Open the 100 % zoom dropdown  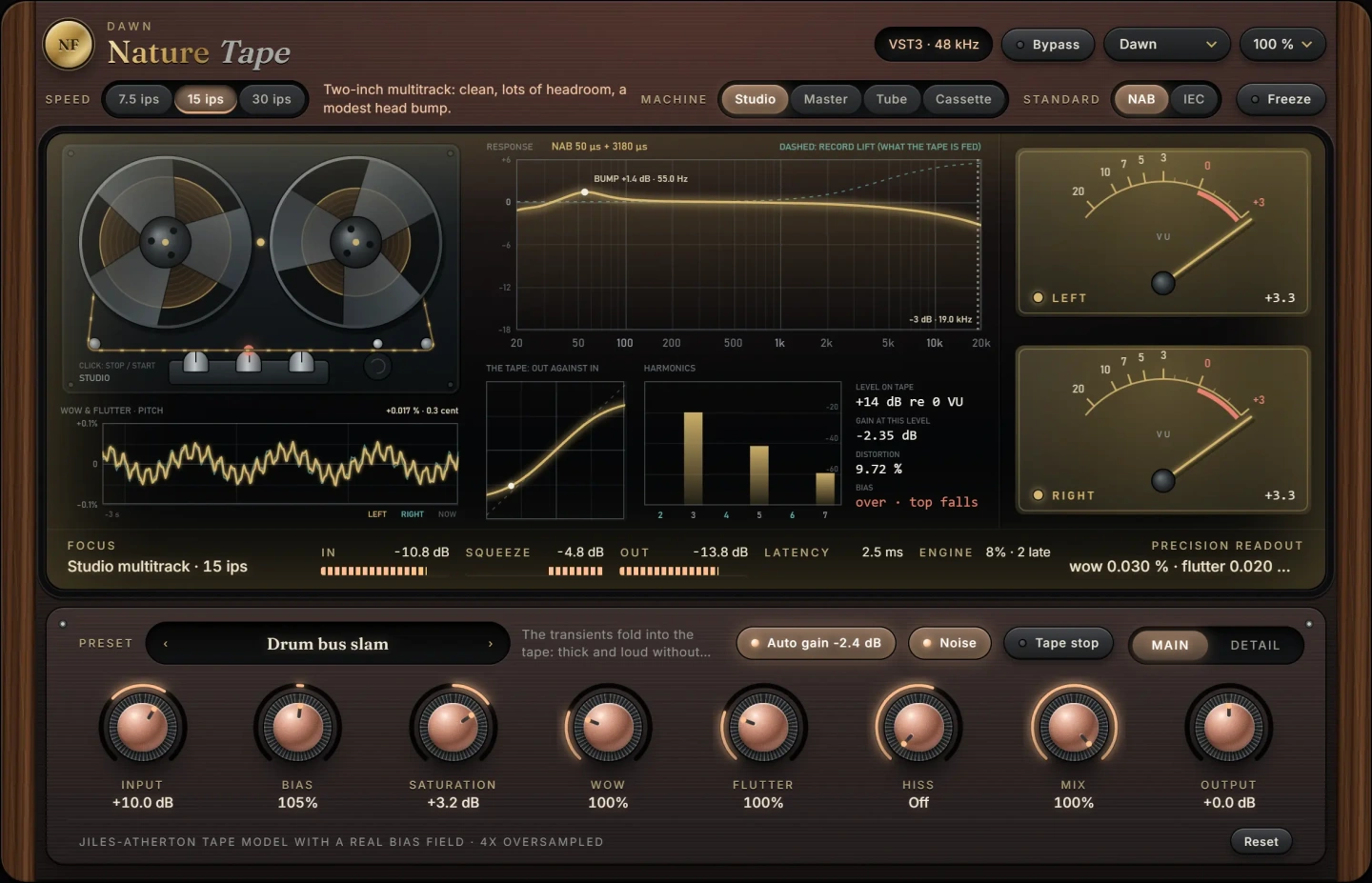(1282, 45)
